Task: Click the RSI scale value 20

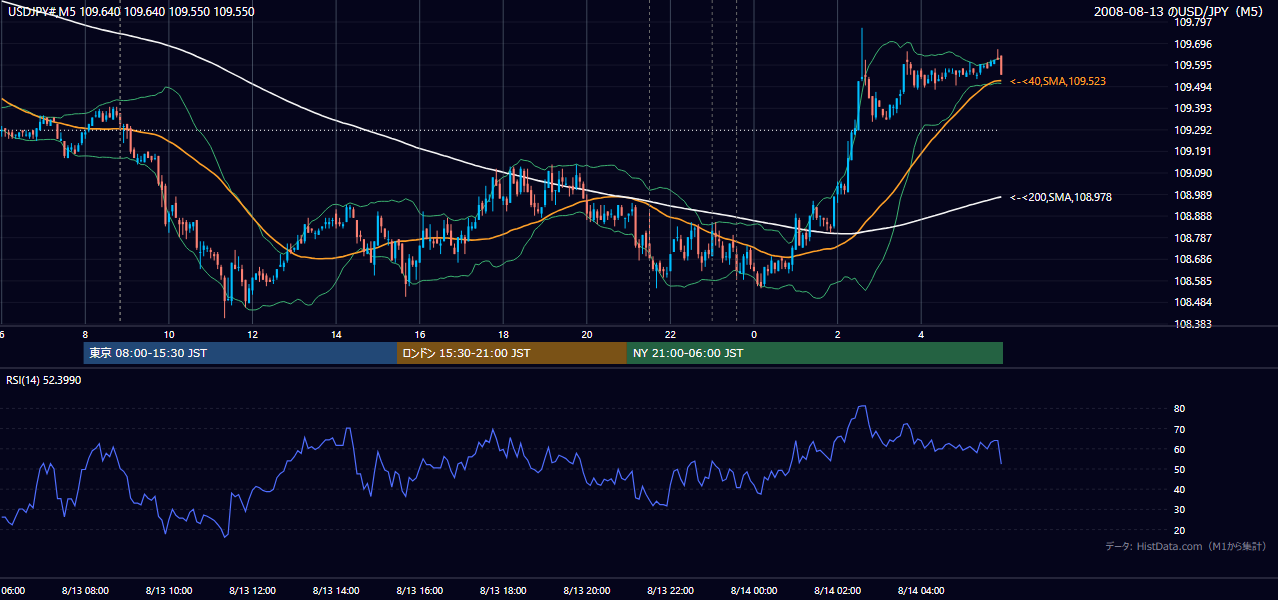Action: point(1179,530)
